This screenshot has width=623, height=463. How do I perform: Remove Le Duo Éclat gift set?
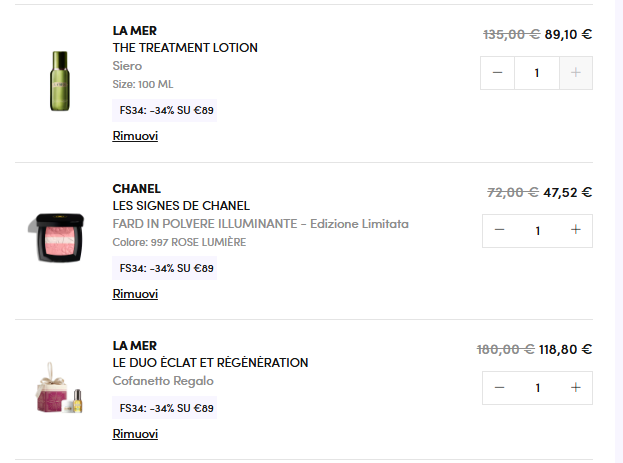coord(135,434)
